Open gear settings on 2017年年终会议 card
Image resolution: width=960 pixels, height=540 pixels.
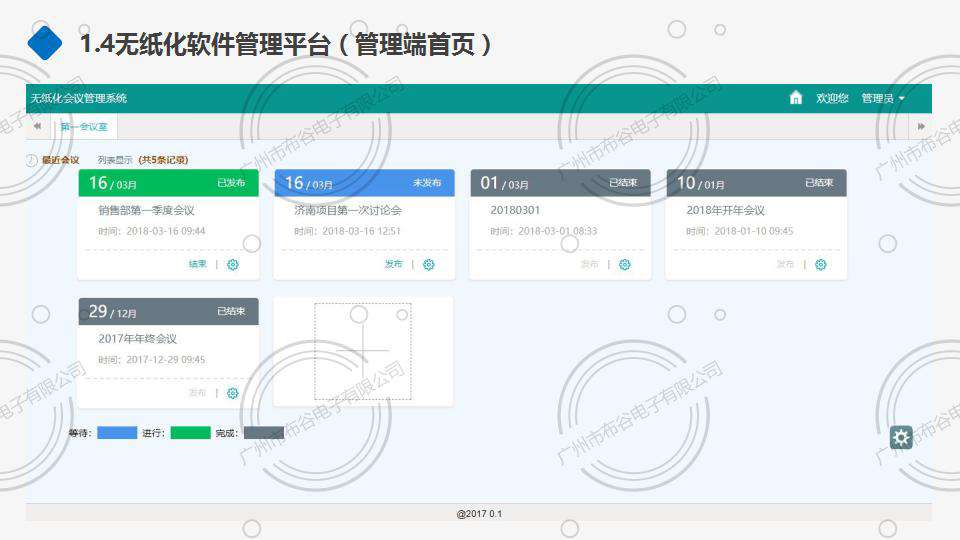point(233,393)
